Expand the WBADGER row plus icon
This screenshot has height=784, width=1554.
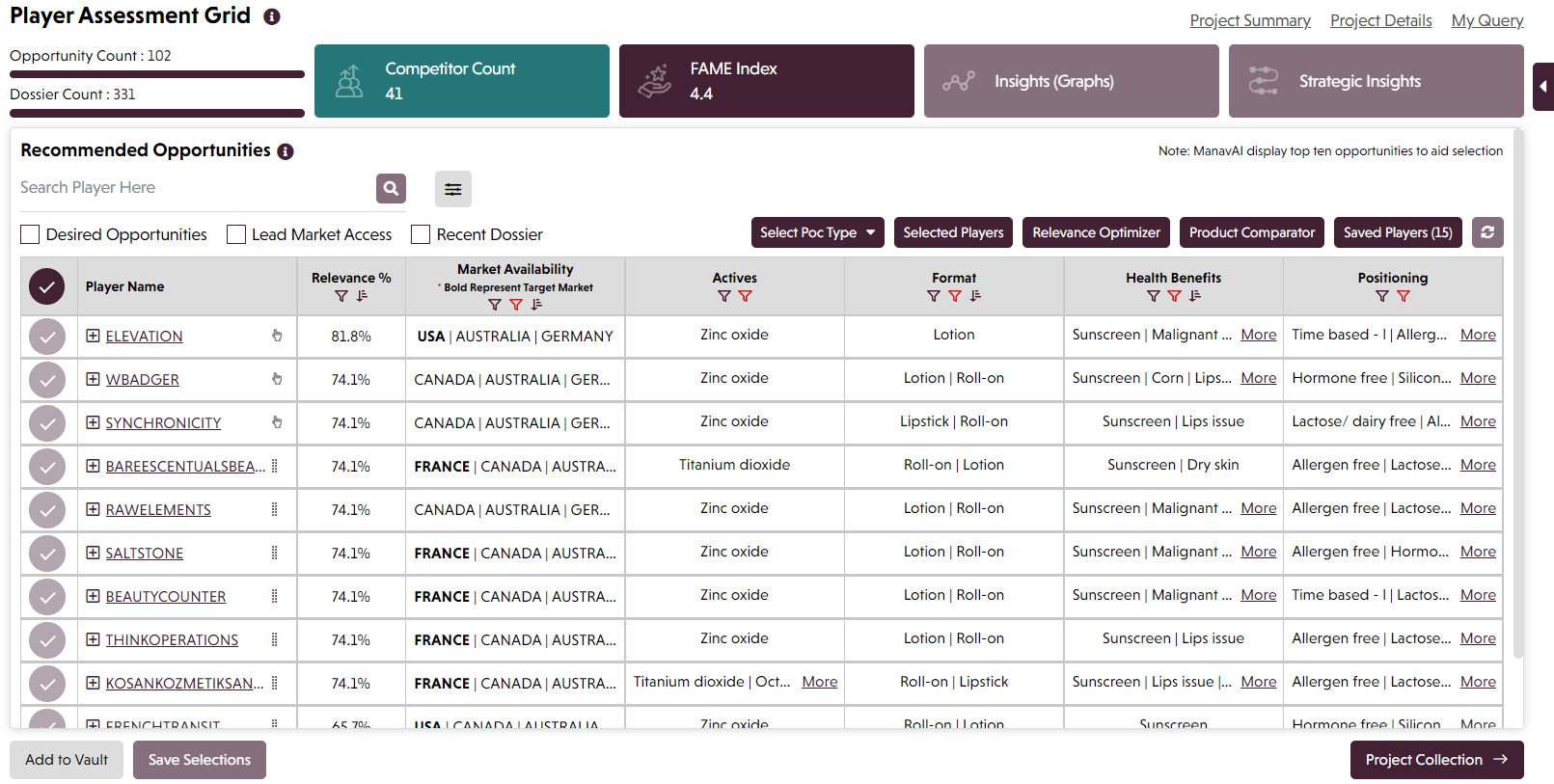(x=93, y=379)
